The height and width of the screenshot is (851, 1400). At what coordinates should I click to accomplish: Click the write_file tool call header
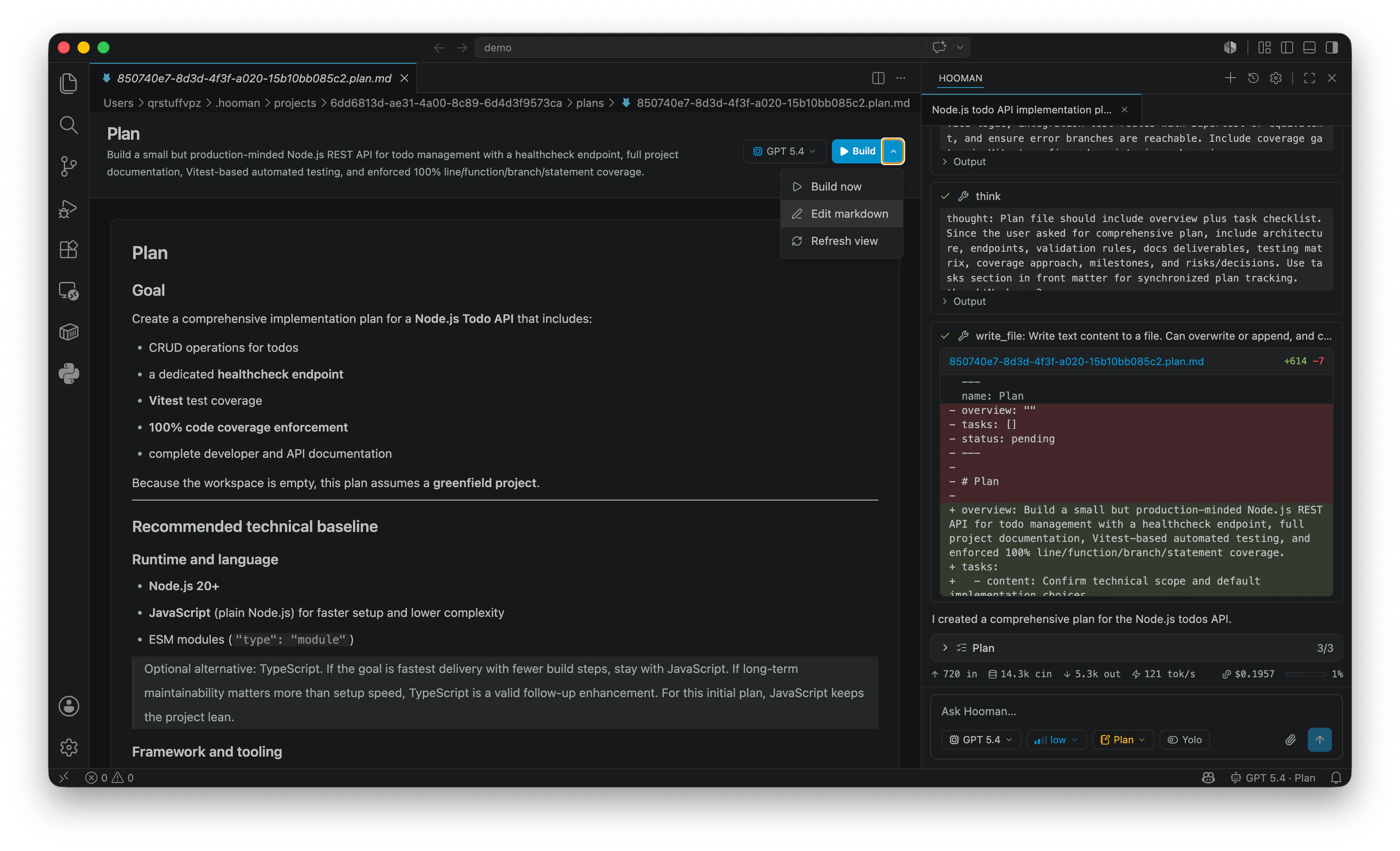(1136, 336)
